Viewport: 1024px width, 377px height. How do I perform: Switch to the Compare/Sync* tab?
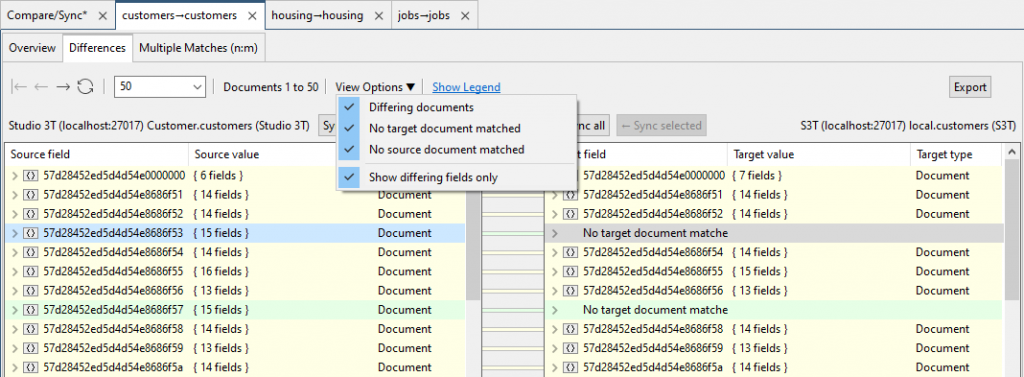(57, 16)
